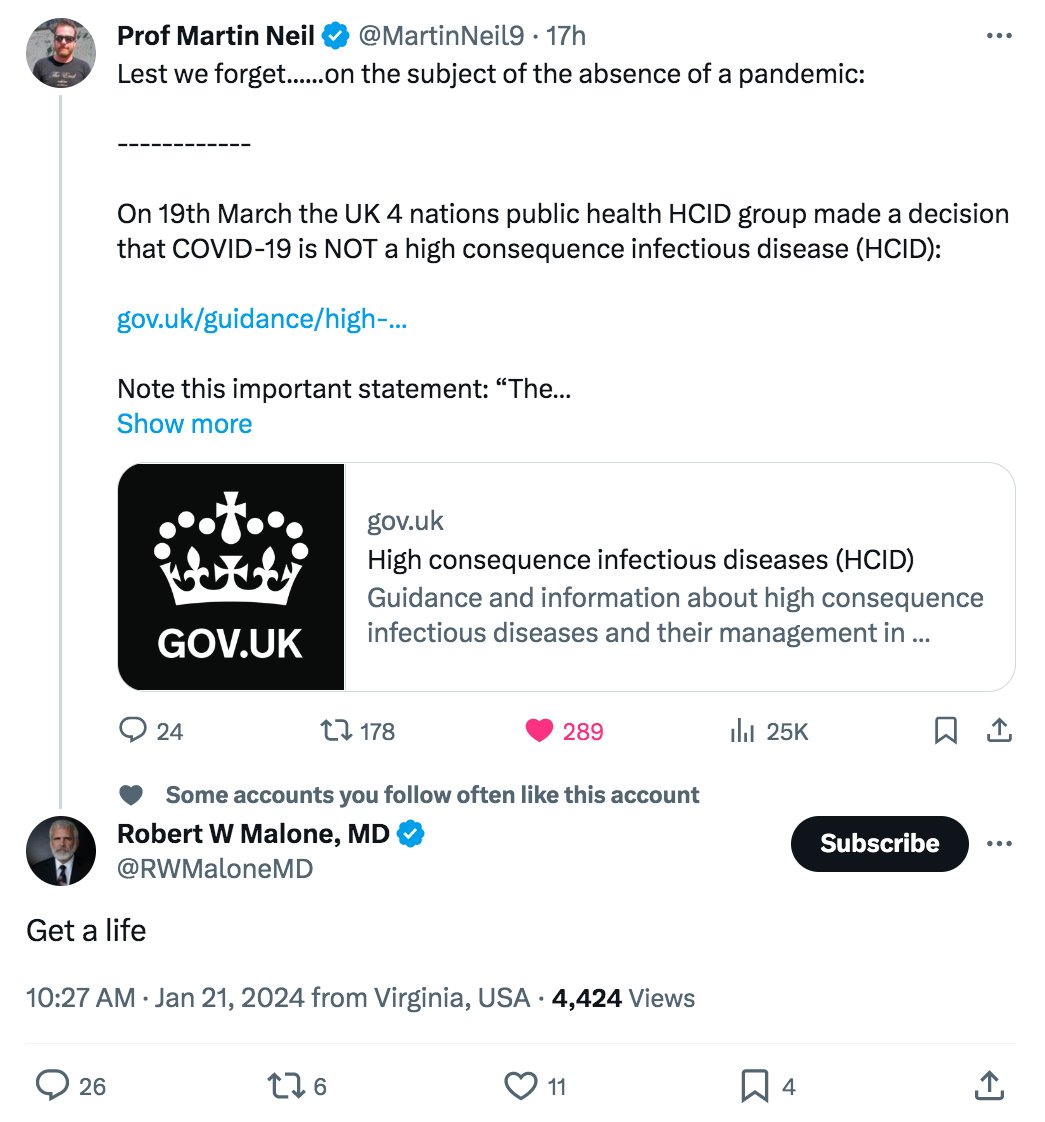Open the GOV.UK HCID link card
1045x1122 pixels.
point(566,577)
